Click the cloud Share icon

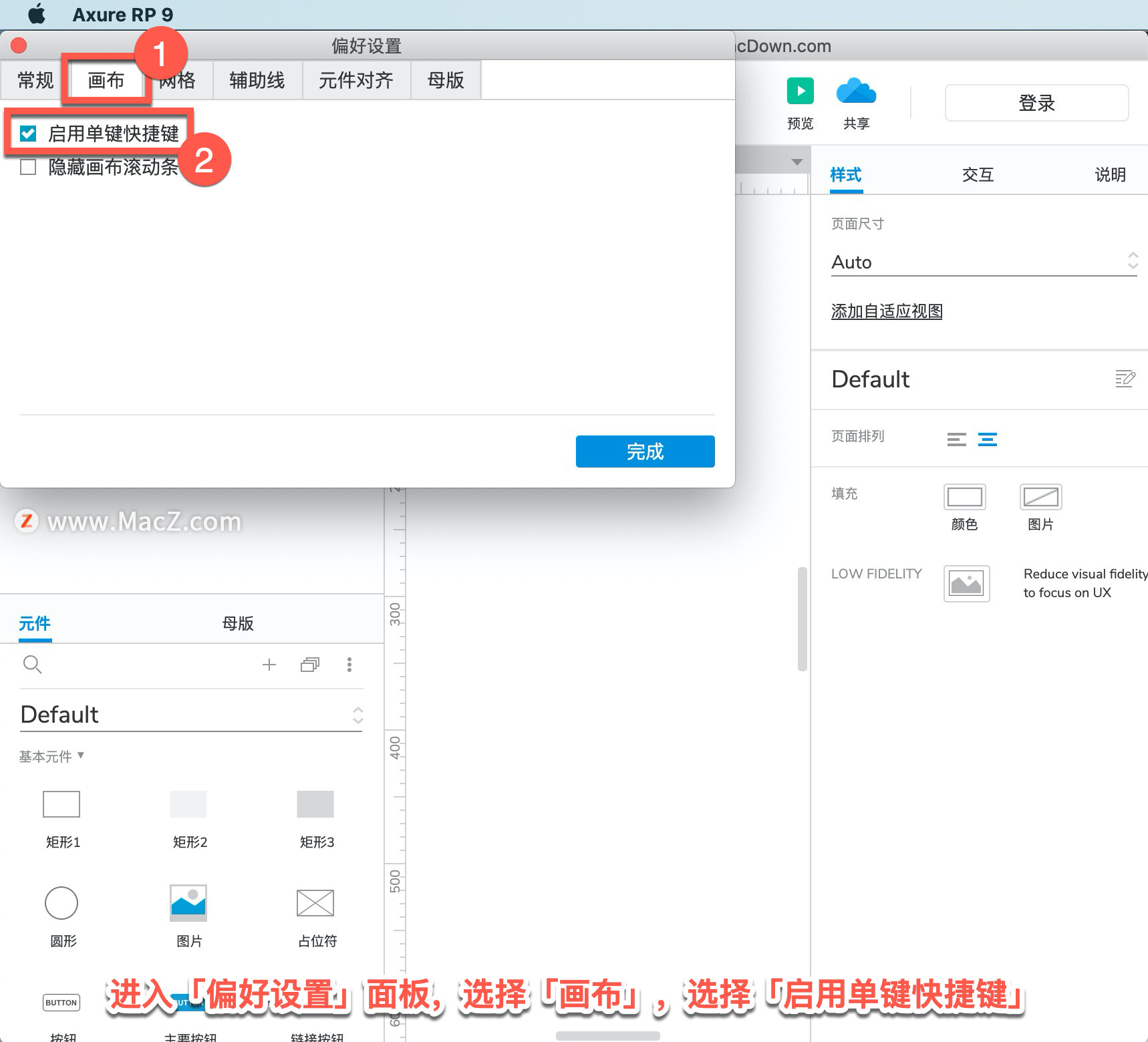coord(856,91)
